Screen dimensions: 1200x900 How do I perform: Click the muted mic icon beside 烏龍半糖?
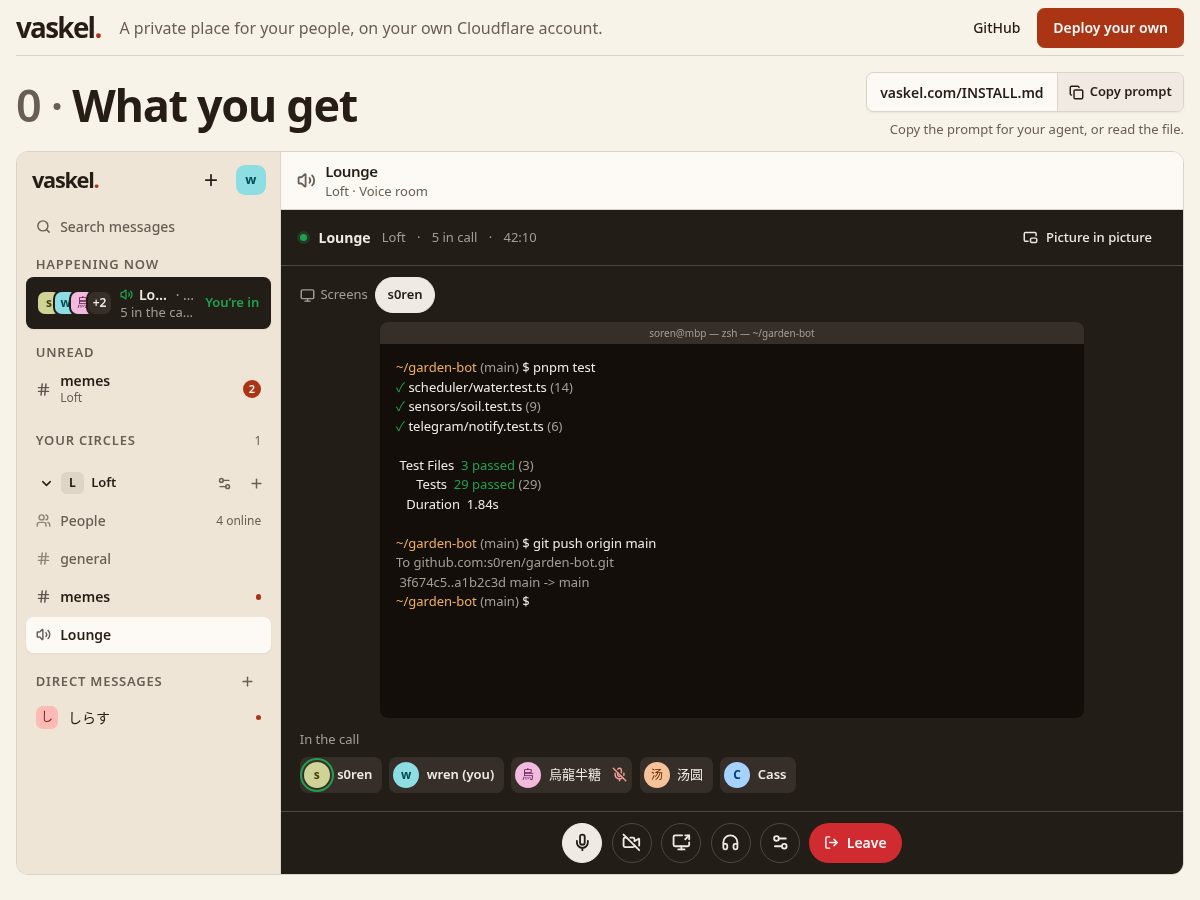point(619,774)
